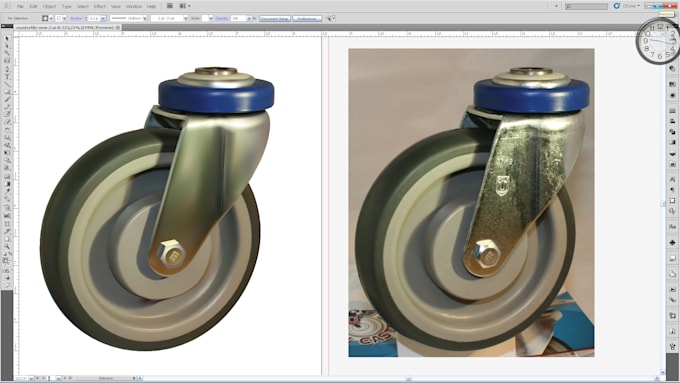Open the Paragraph panel icon

672,190
